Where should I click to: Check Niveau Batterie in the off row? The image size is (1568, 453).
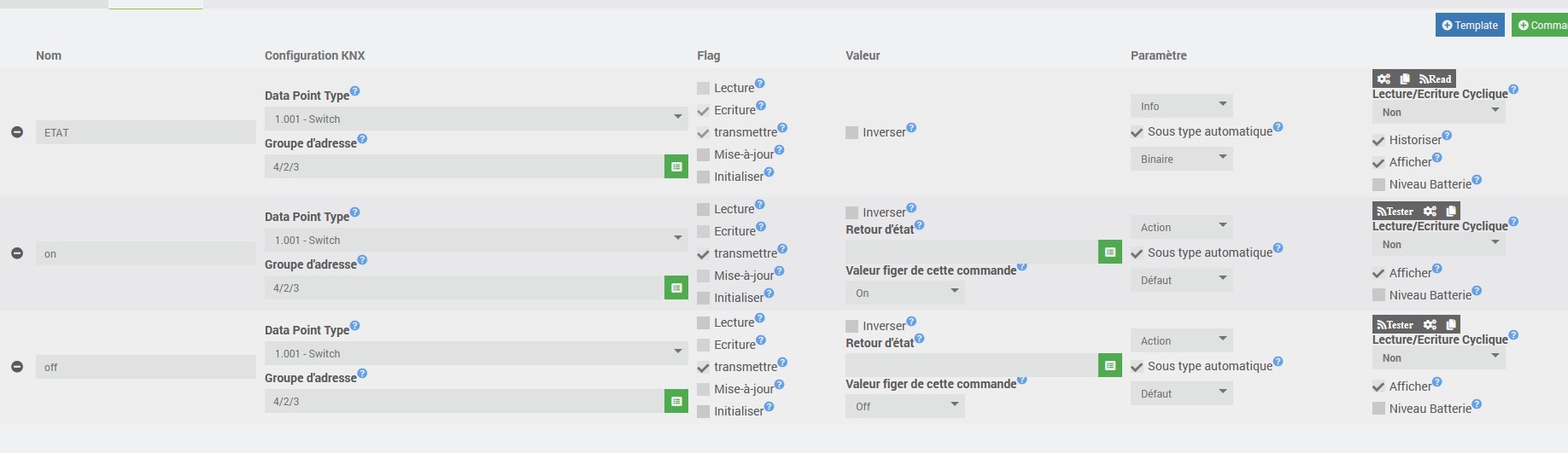coord(1378,409)
